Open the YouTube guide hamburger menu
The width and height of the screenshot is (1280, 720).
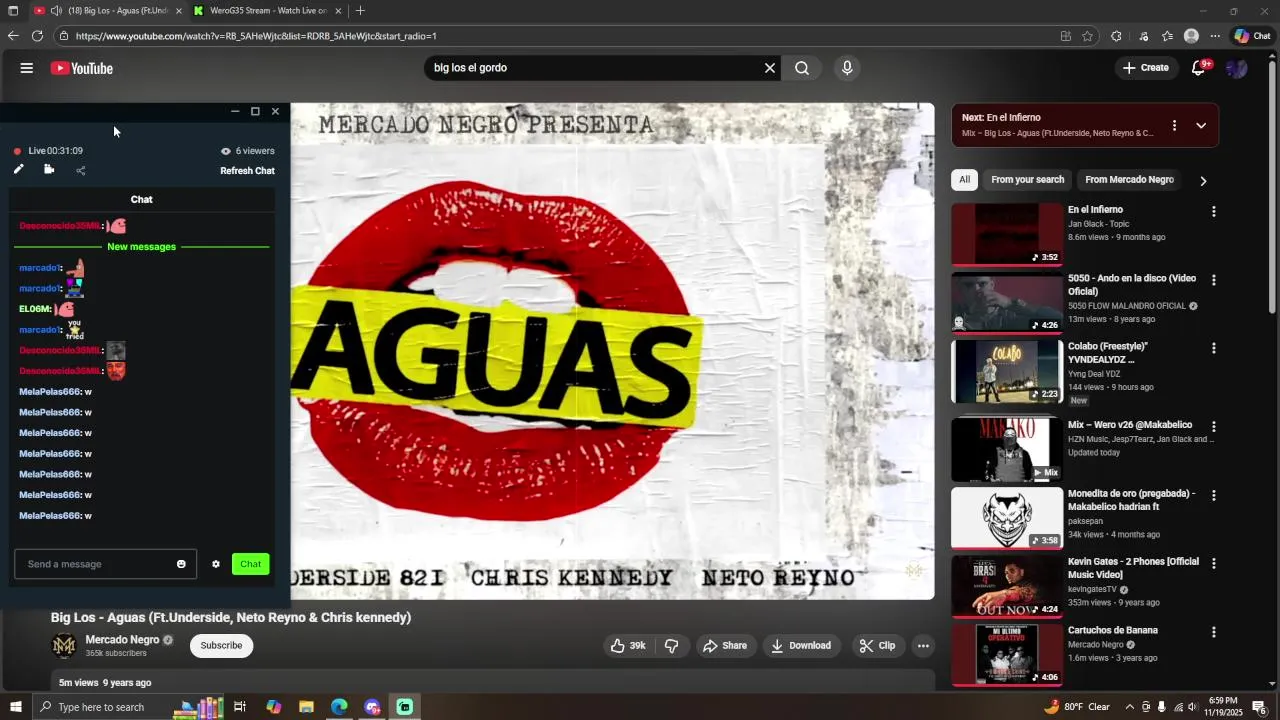pyautogui.click(x=27, y=68)
